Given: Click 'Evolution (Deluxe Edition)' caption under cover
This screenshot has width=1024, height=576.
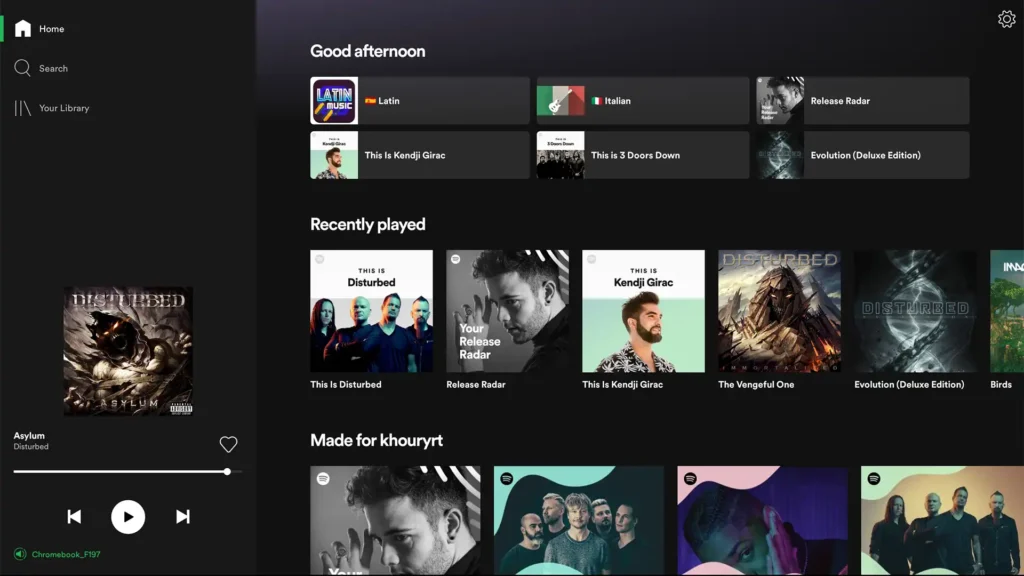Looking at the screenshot, I should coord(909,385).
